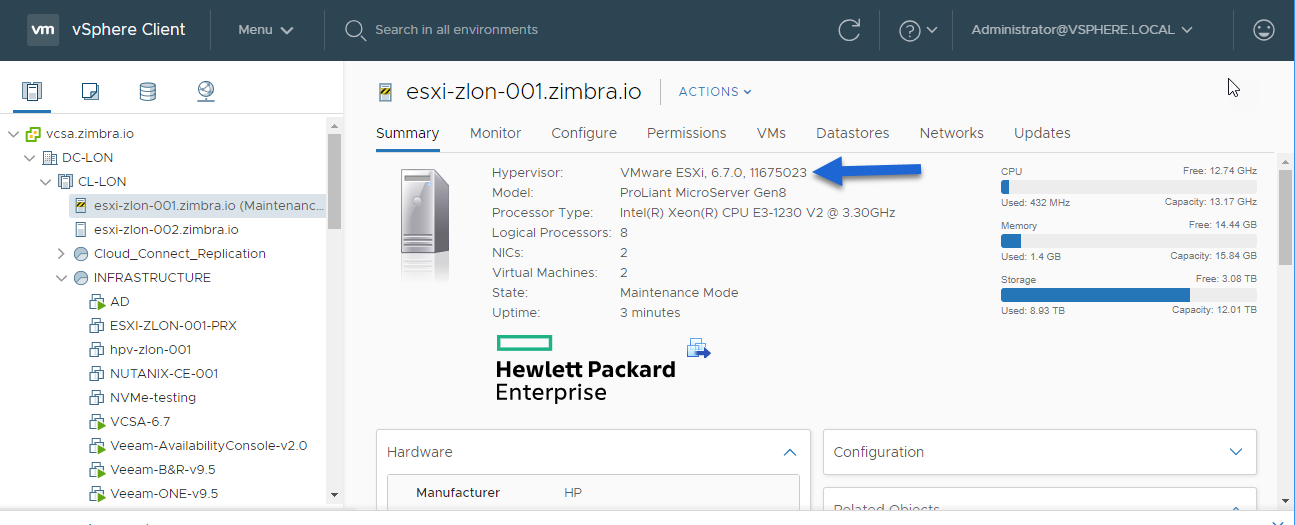The image size is (1295, 525).
Task: Click the ESXI-ZLON-001-PRX VM icon
Action: [97, 326]
